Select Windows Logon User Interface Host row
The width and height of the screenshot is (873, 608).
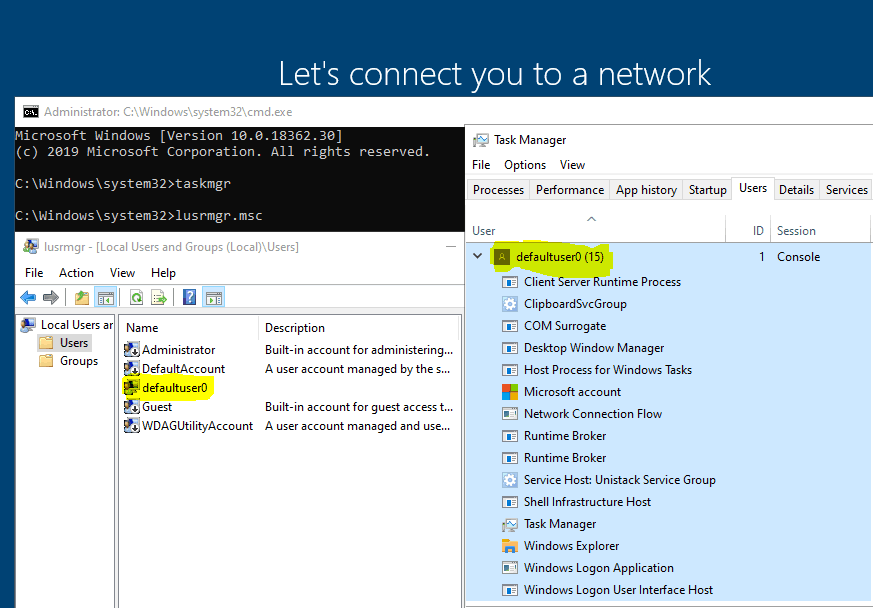(668, 590)
